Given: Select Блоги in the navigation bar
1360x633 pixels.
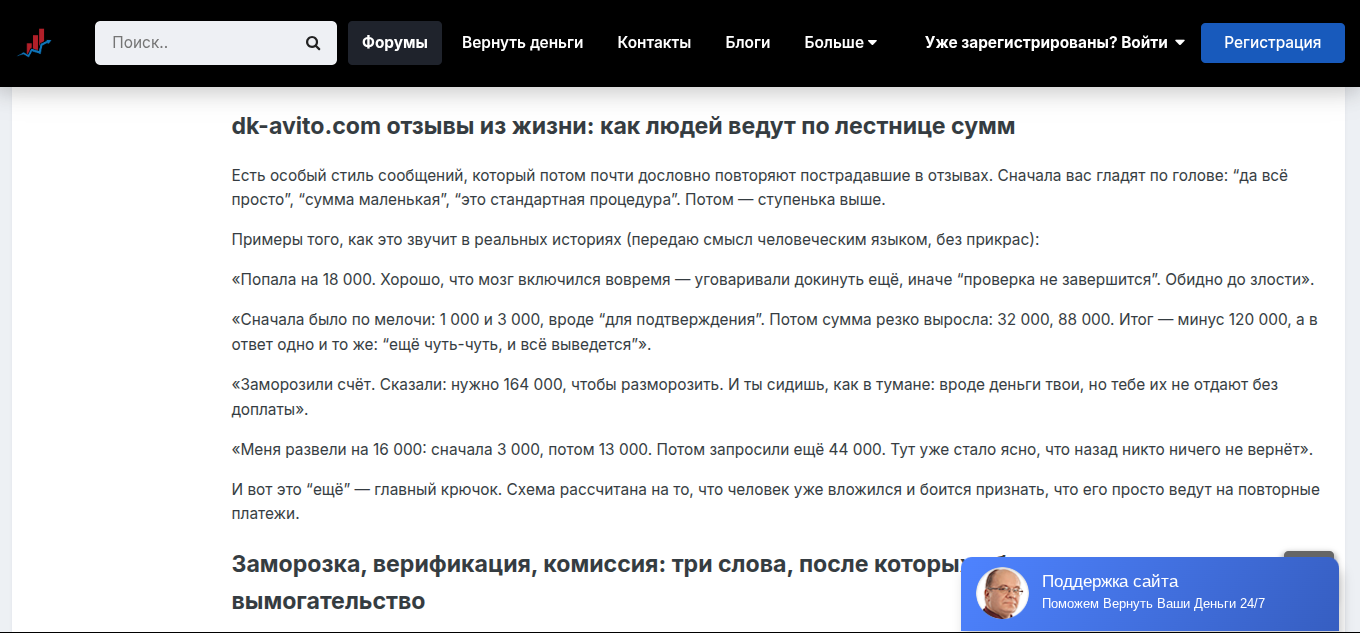Looking at the screenshot, I should pos(747,43).
